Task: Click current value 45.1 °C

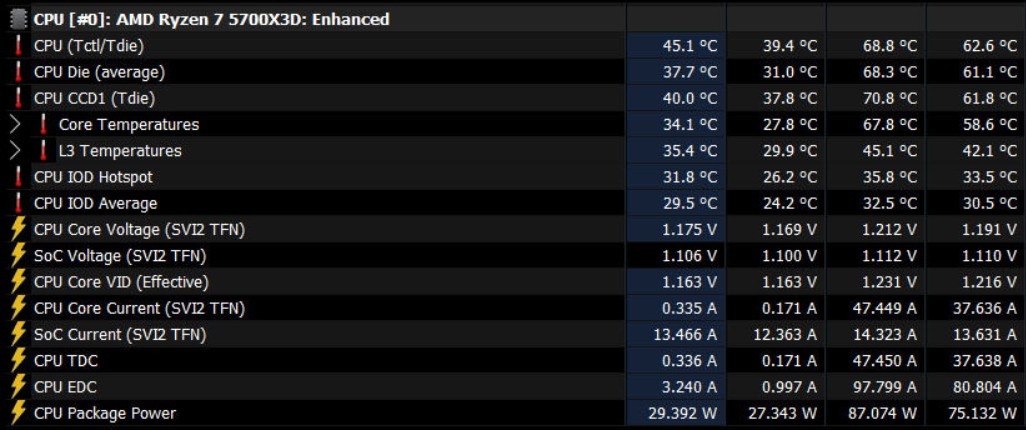Action: 690,46
